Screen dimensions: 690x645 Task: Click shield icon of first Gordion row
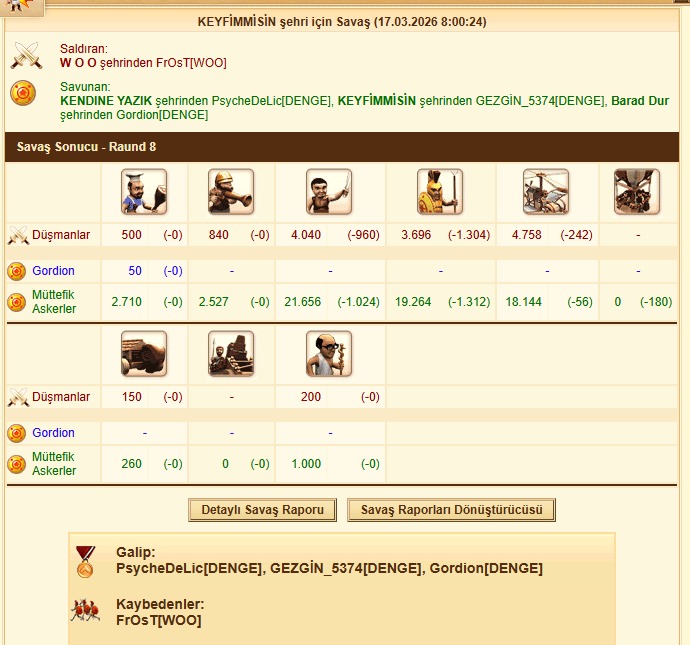[x=17, y=271]
